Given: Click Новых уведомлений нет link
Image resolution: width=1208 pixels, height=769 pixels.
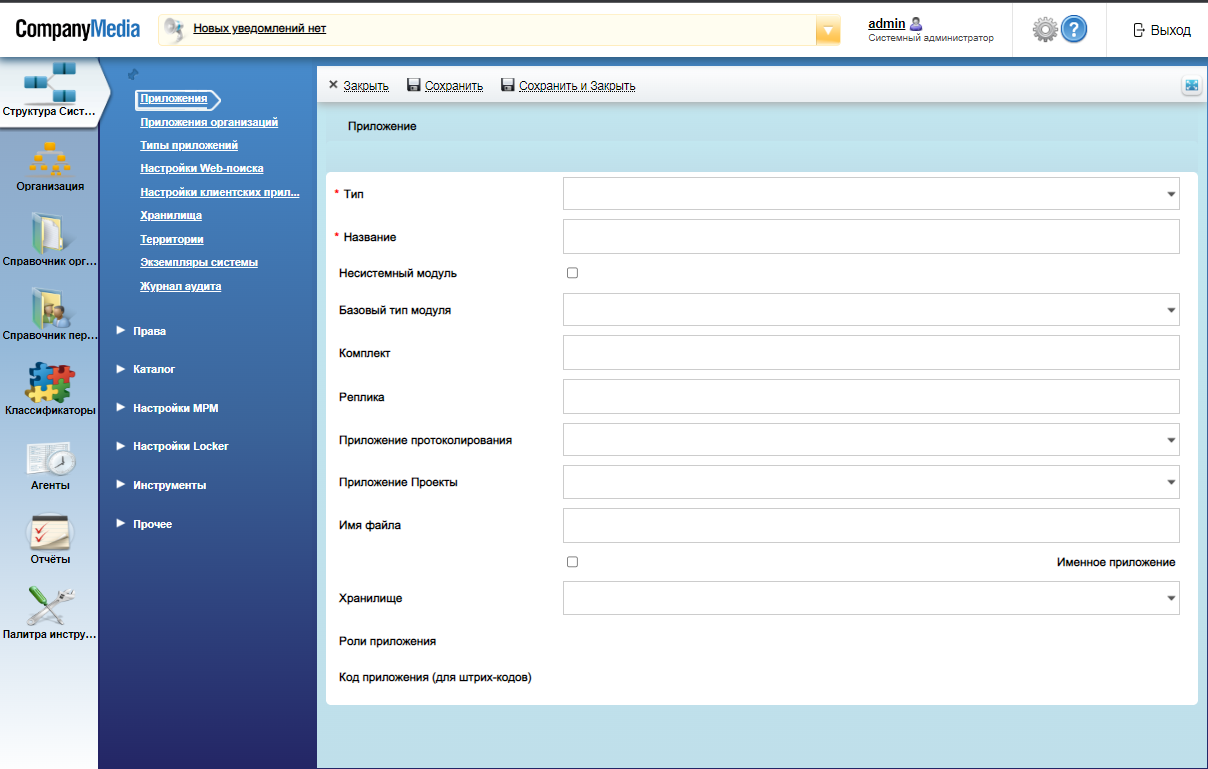Looking at the screenshot, I should (x=260, y=28).
